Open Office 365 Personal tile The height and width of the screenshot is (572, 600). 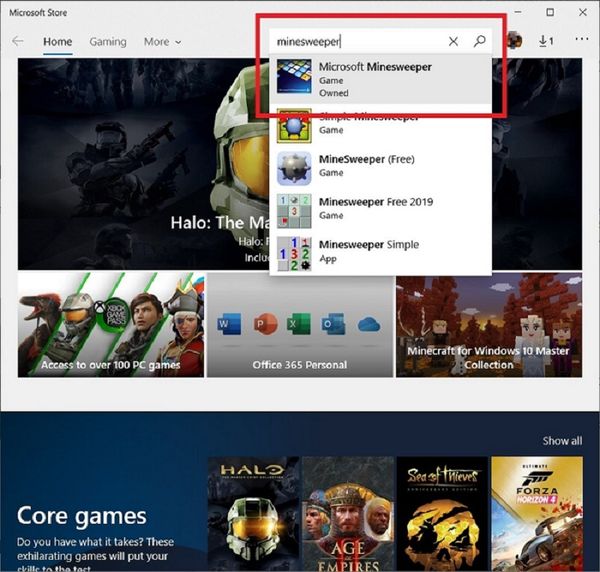point(300,326)
